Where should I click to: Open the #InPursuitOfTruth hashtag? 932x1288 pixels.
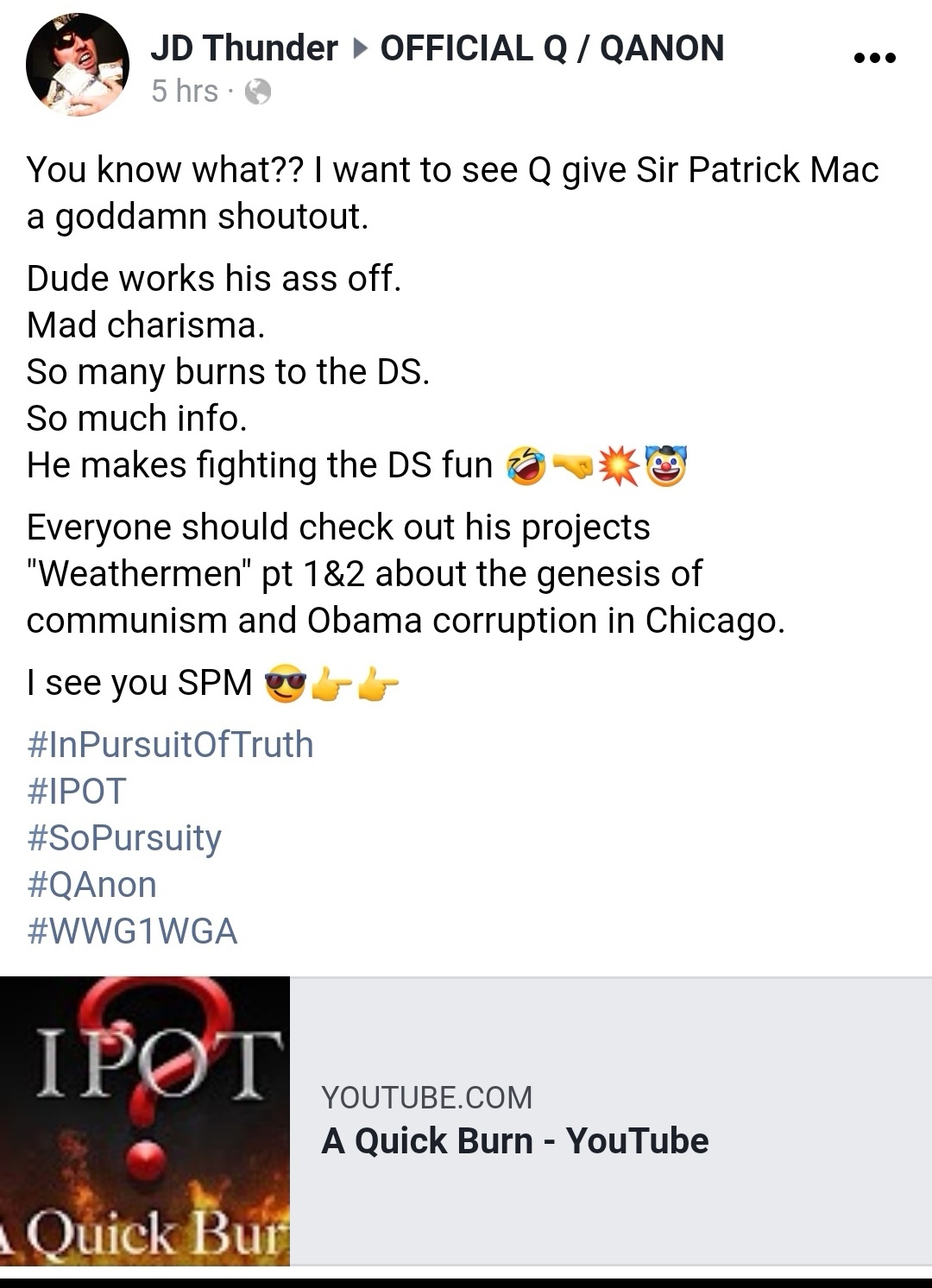tap(170, 745)
